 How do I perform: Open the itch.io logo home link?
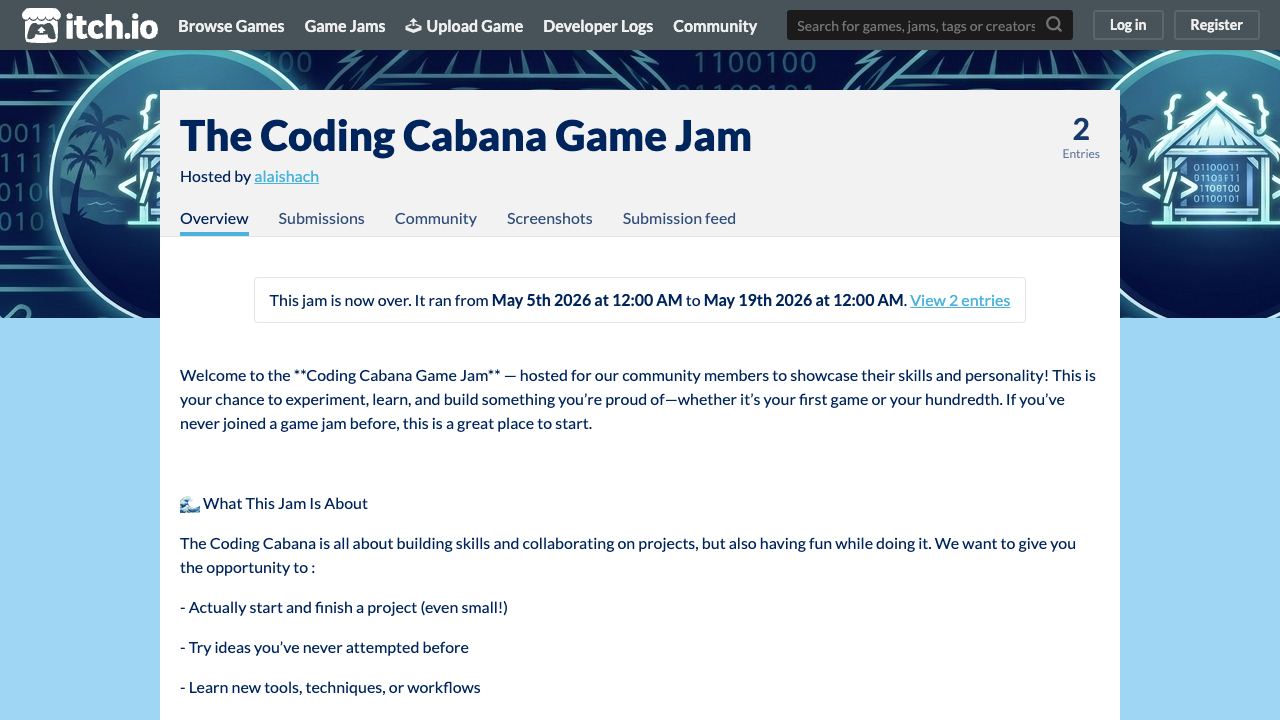[90, 25]
